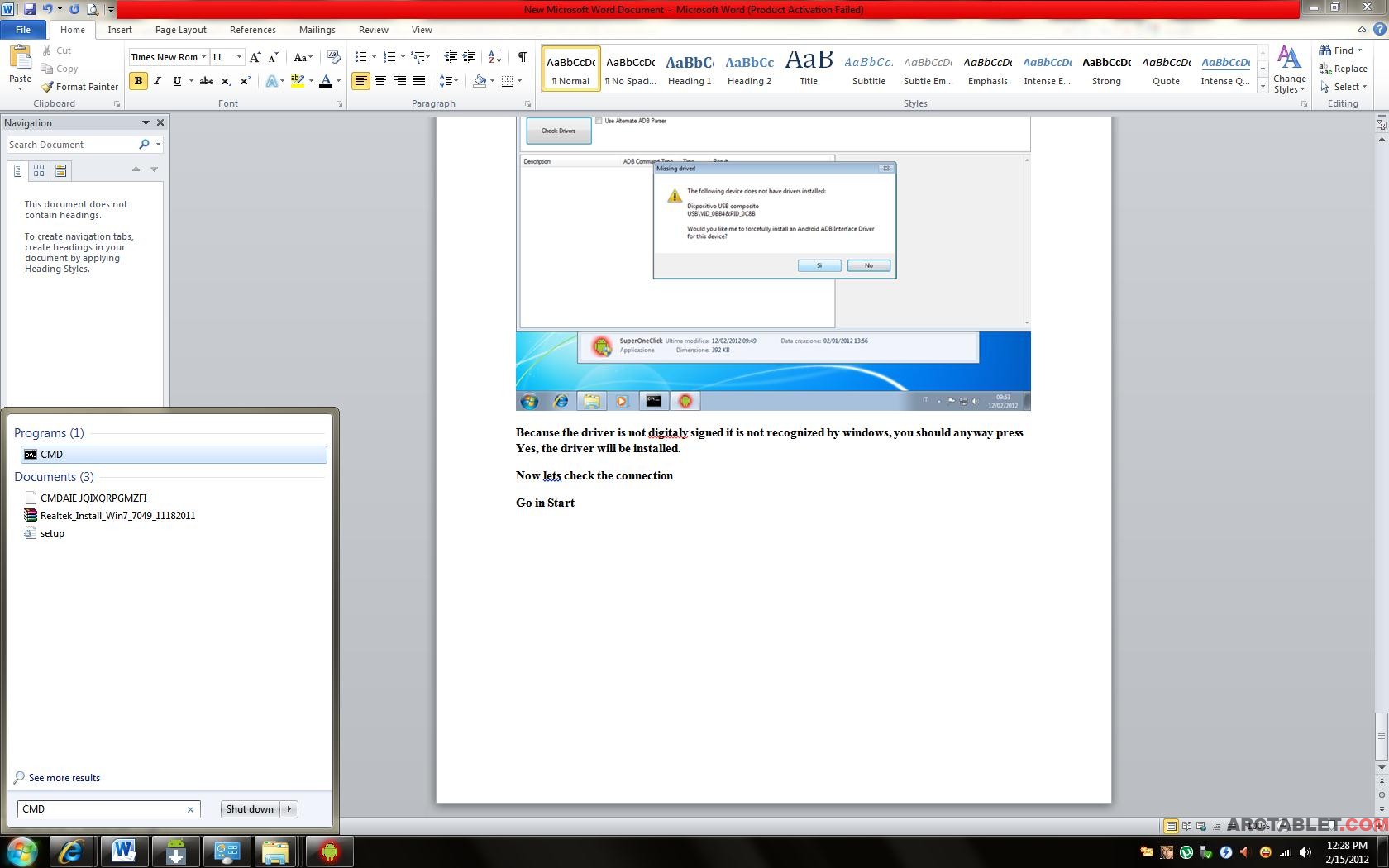Open Shut down options arrow
Viewport: 1389px width, 868px height.
click(289, 809)
